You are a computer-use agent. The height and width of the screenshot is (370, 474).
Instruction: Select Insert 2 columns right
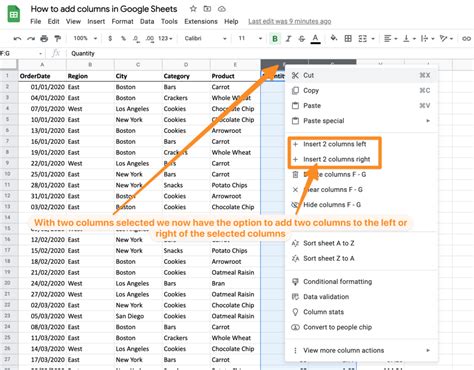click(x=362, y=159)
